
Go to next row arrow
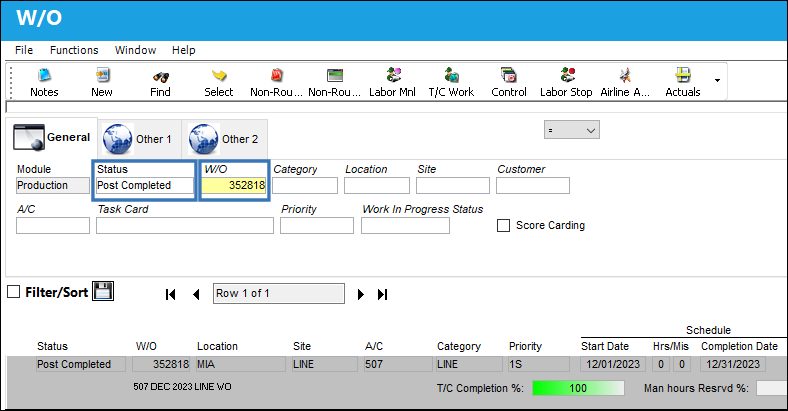tap(360, 294)
